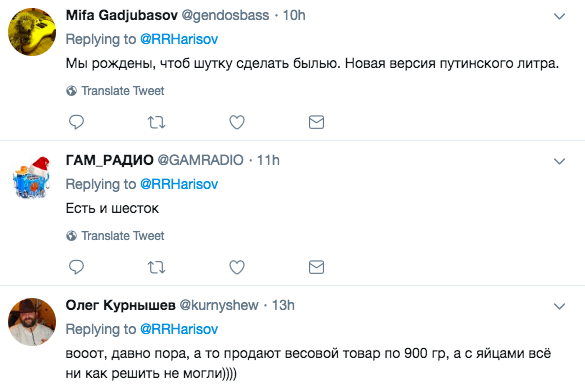Open @RRHarisov link in ГАМ_РАДИО's reply
585x386 pixels.
point(179,184)
